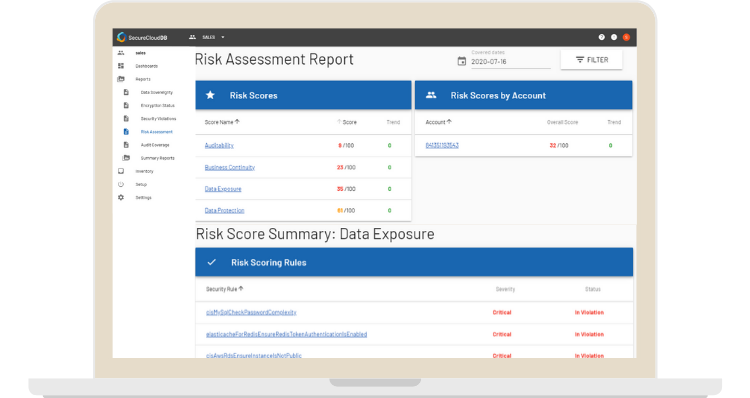Click the help question mark icon
Viewport: 750px width, 398px height.
pyautogui.click(x=602, y=37)
